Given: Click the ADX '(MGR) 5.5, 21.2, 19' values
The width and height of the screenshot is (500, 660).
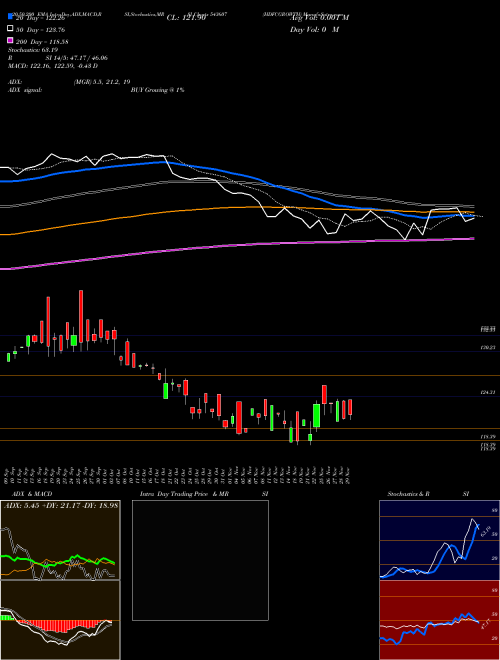Looking at the screenshot, I should click(x=102, y=82).
